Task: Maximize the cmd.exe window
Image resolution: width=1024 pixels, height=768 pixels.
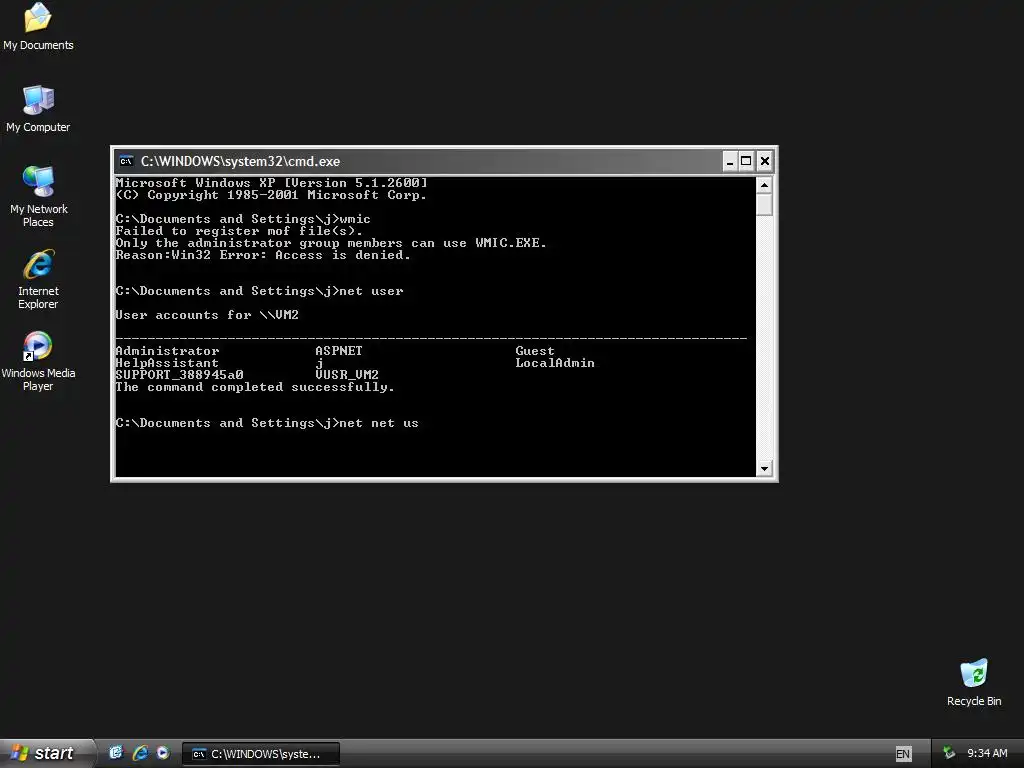Action: click(x=746, y=161)
